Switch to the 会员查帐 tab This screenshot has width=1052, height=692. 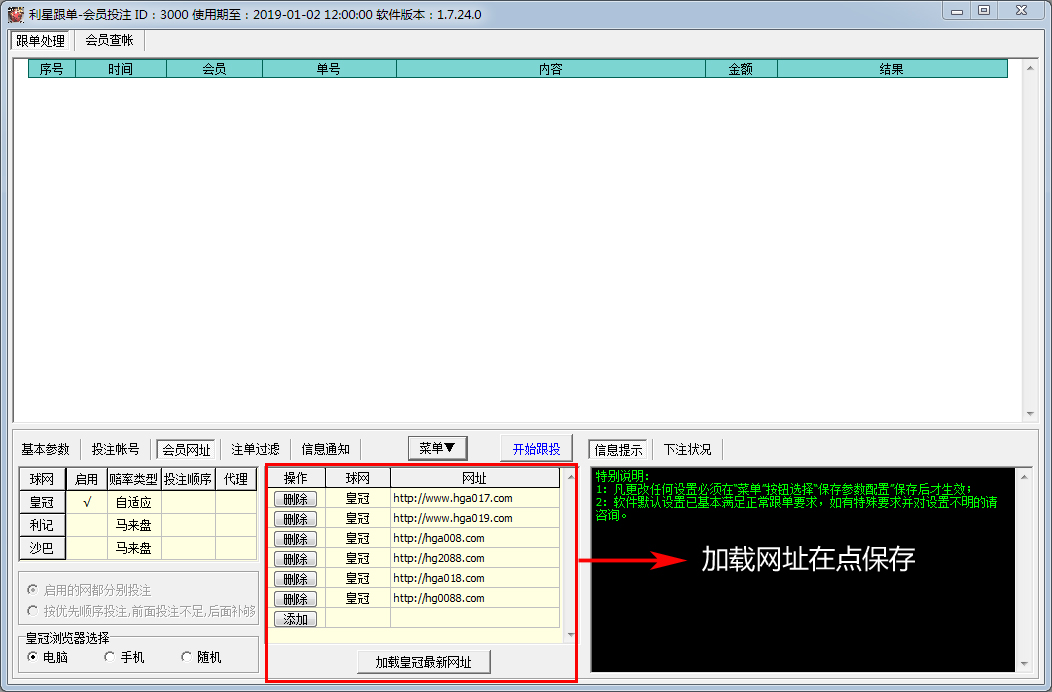pos(109,40)
